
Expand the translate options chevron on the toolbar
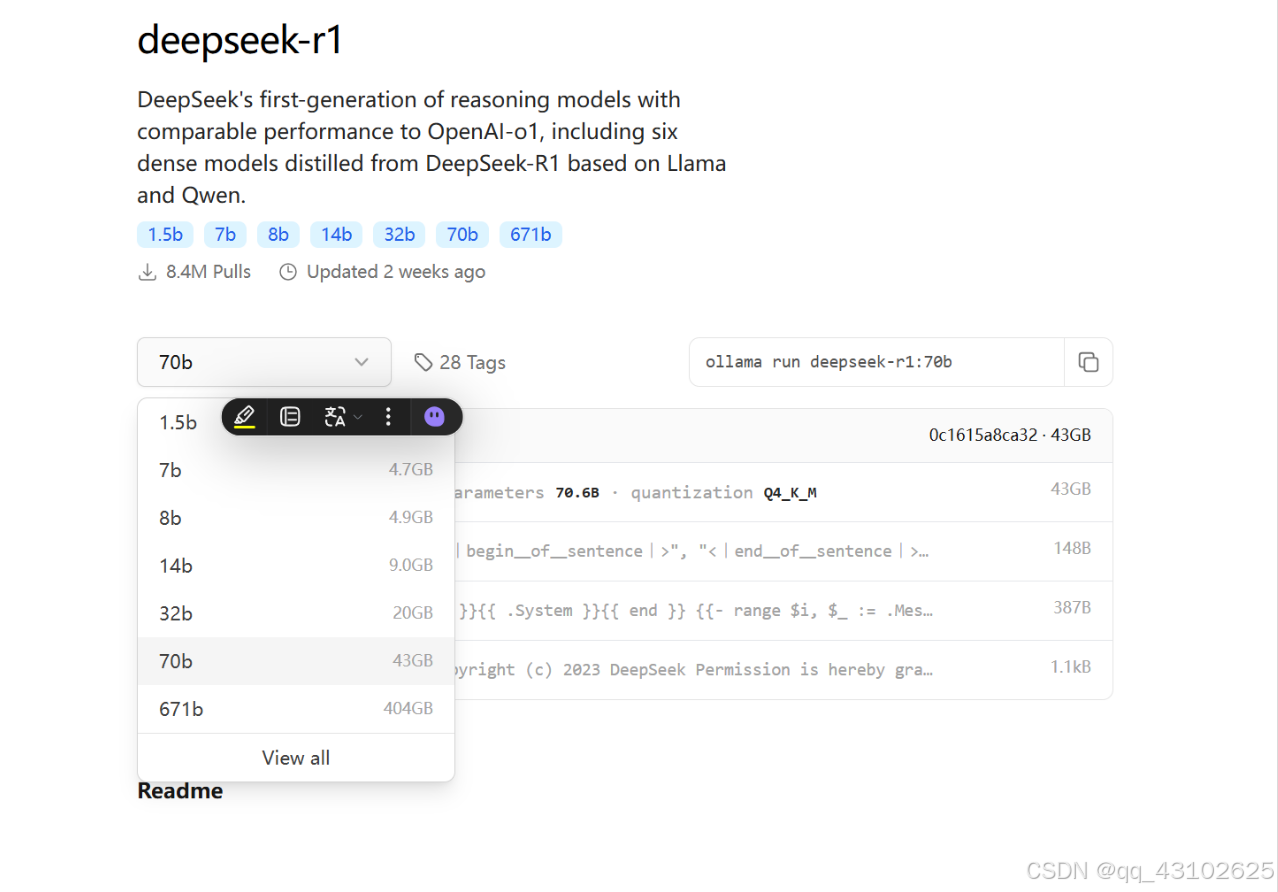click(358, 417)
